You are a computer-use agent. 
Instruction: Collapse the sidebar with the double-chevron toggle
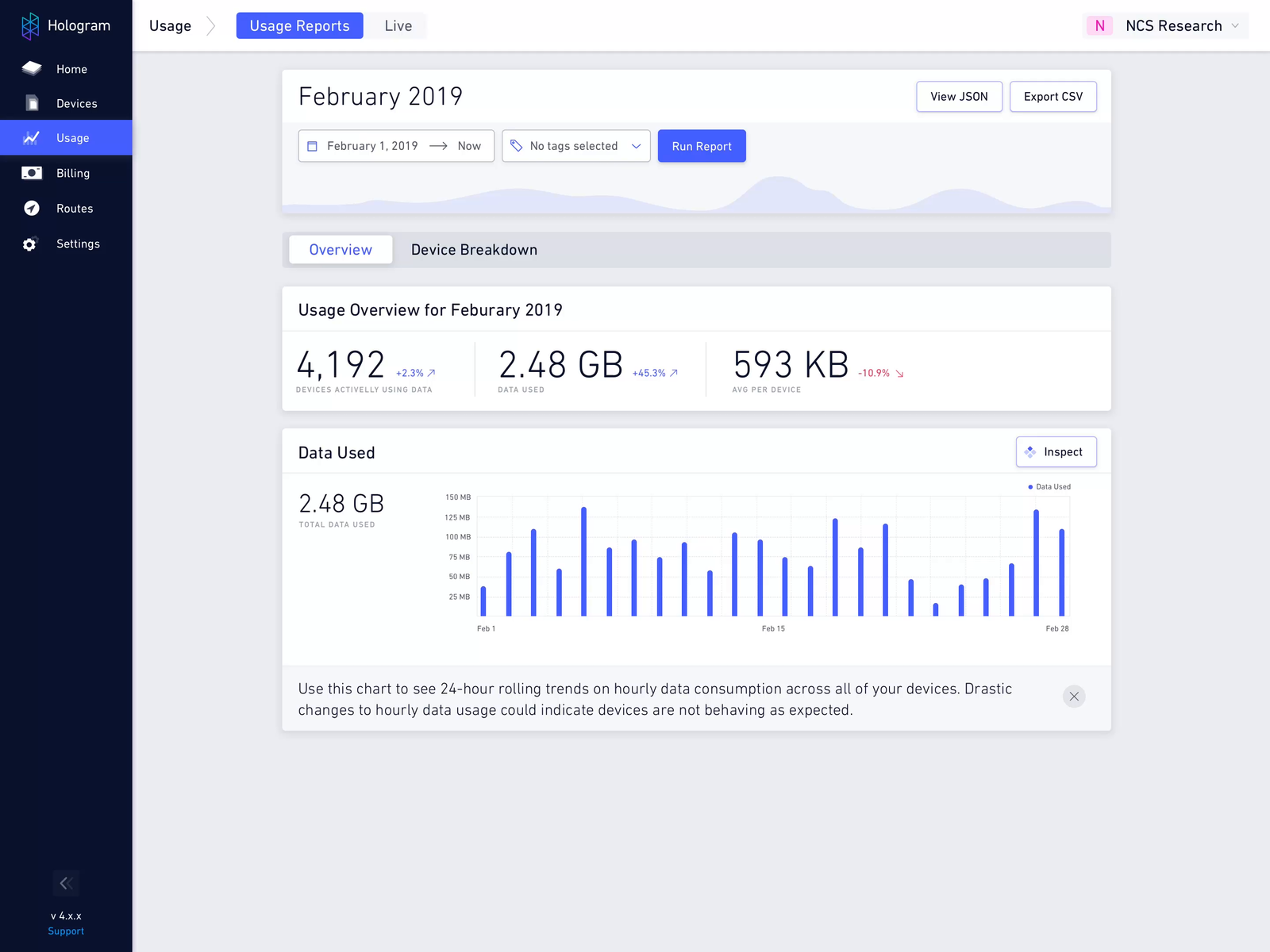tap(66, 883)
